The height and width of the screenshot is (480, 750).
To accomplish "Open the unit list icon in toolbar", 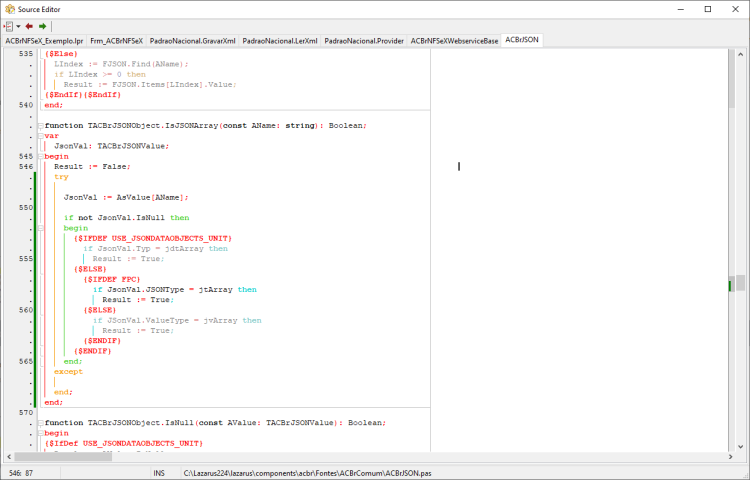I will 9,26.
